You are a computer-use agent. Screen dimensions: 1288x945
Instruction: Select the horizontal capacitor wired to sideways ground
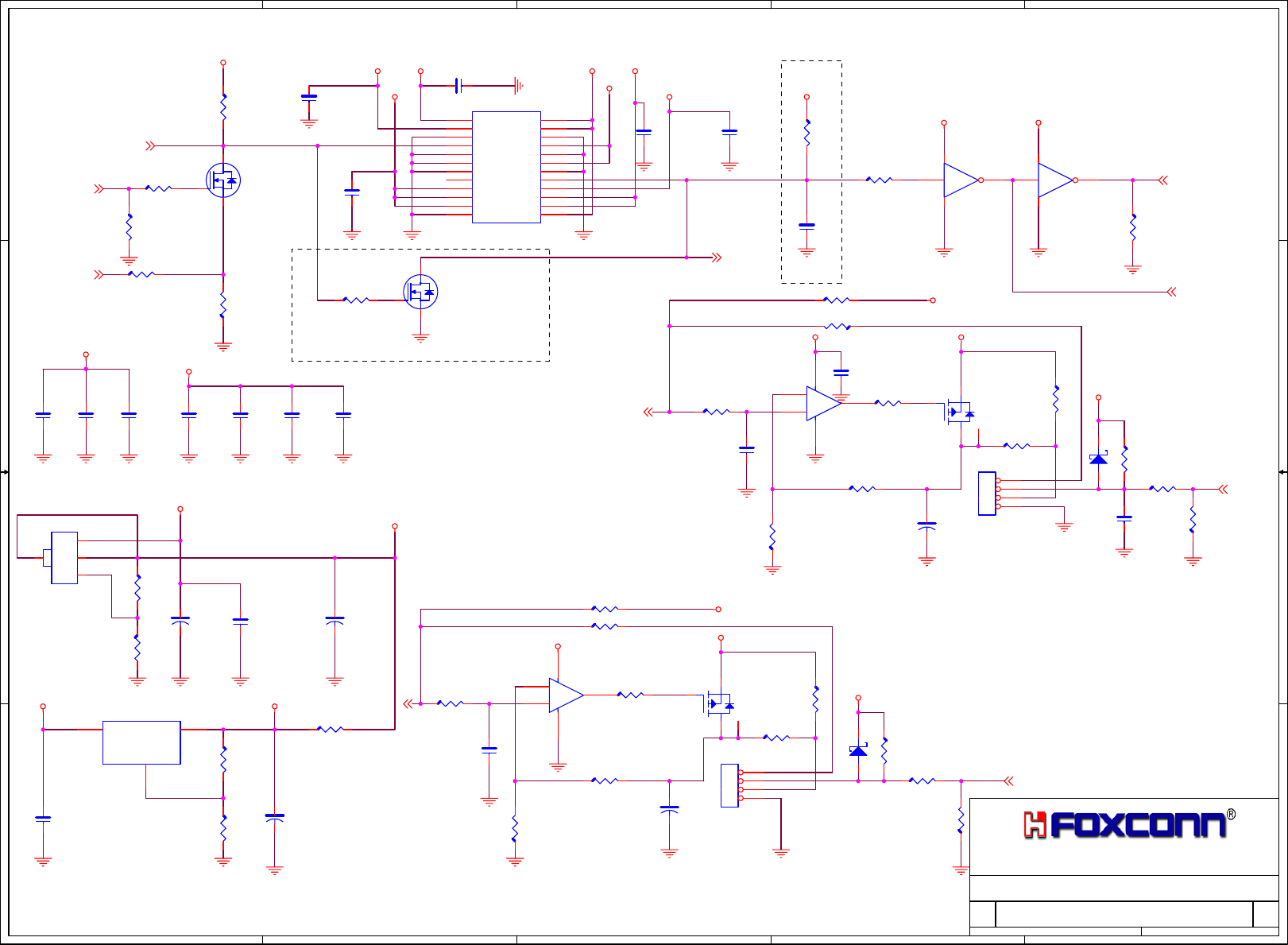[x=458, y=86]
